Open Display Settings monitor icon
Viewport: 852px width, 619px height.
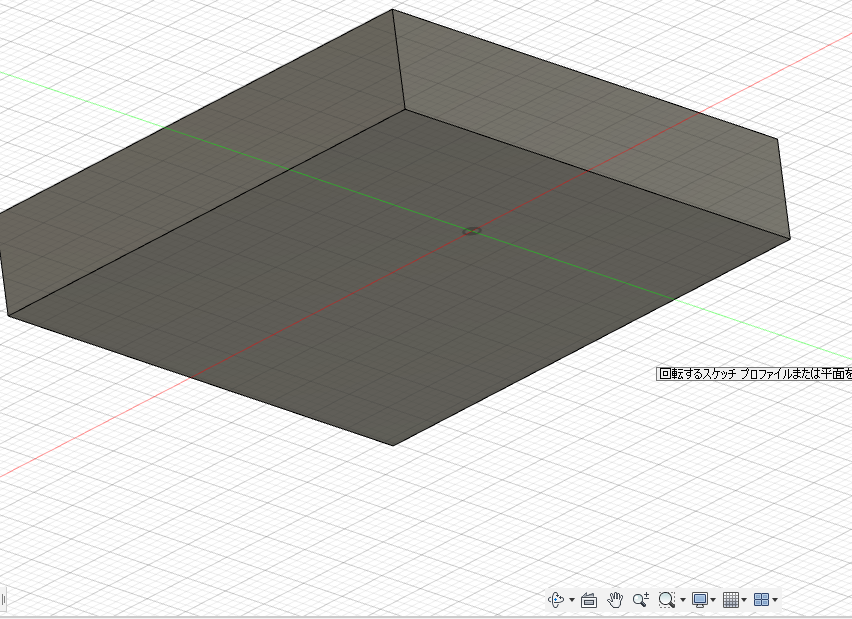tap(700, 600)
